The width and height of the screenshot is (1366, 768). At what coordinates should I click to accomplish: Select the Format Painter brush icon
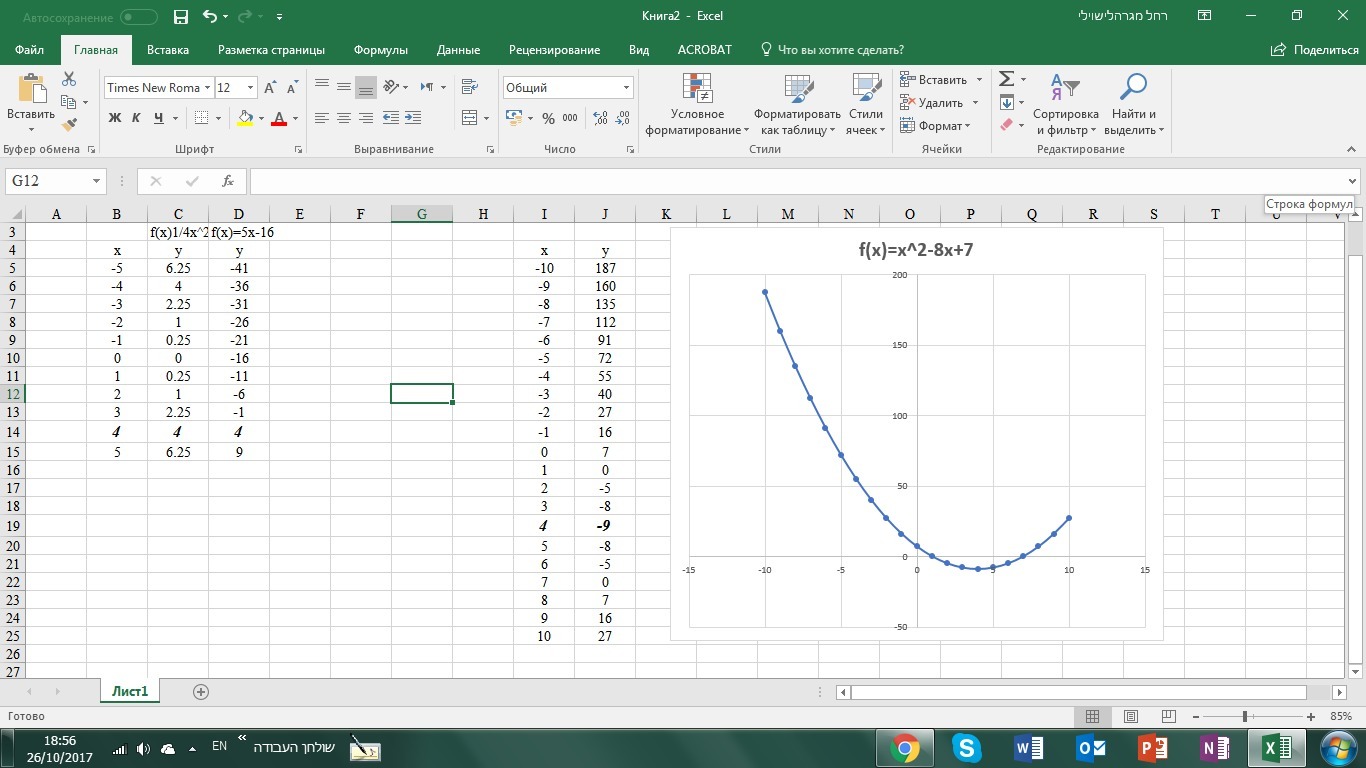[69, 125]
